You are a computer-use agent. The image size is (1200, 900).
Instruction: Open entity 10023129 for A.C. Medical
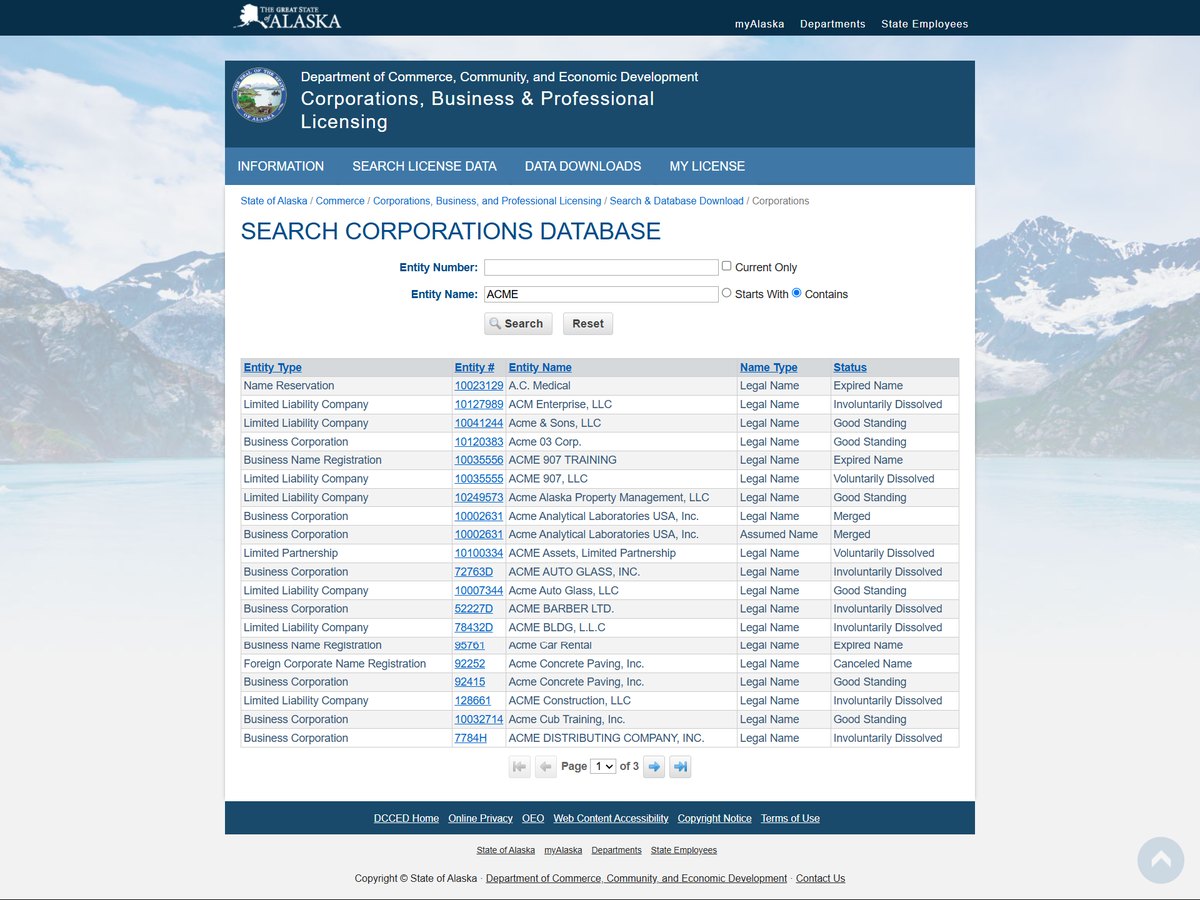(x=479, y=386)
